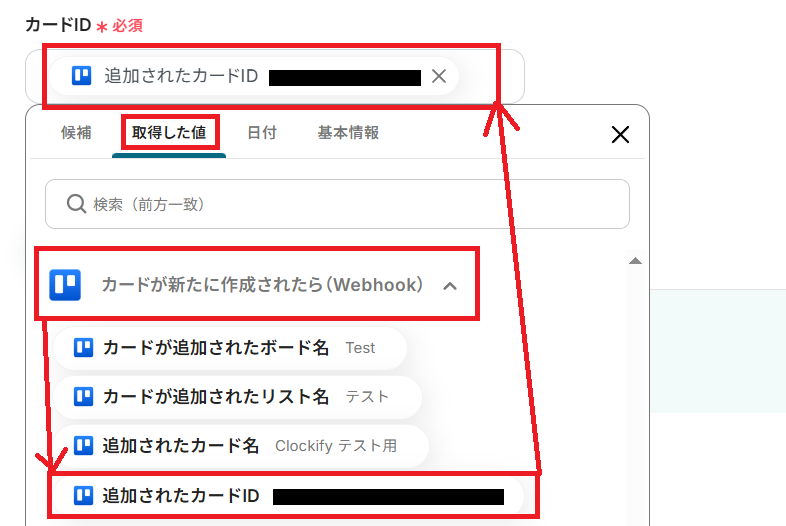Viewport: 786px width, 526px height.
Task: Click the scrollbar up arrow in the list
Action: tap(635, 261)
